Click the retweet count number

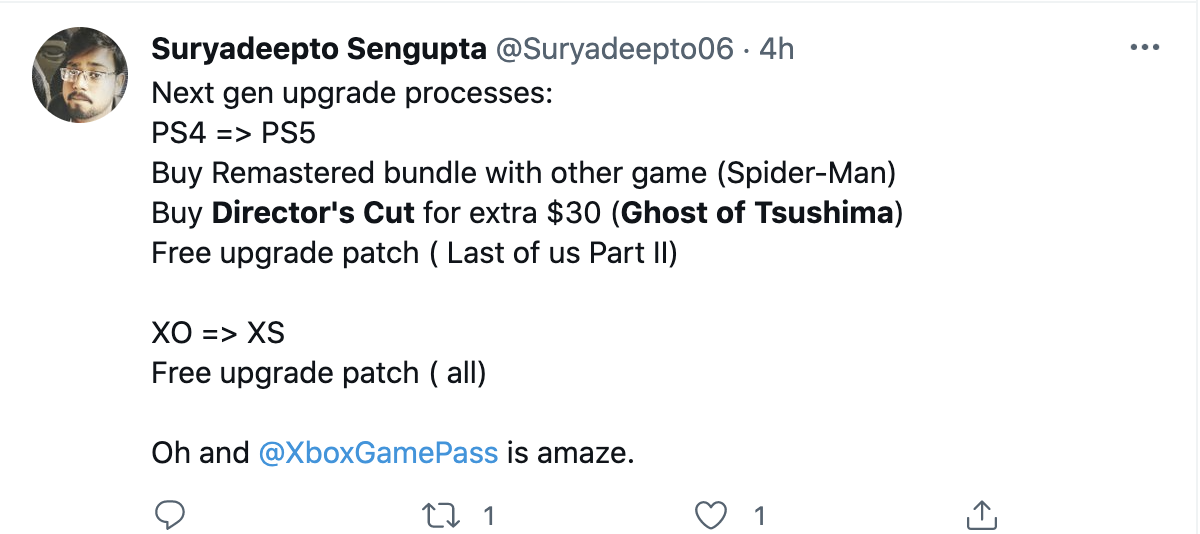[489, 516]
